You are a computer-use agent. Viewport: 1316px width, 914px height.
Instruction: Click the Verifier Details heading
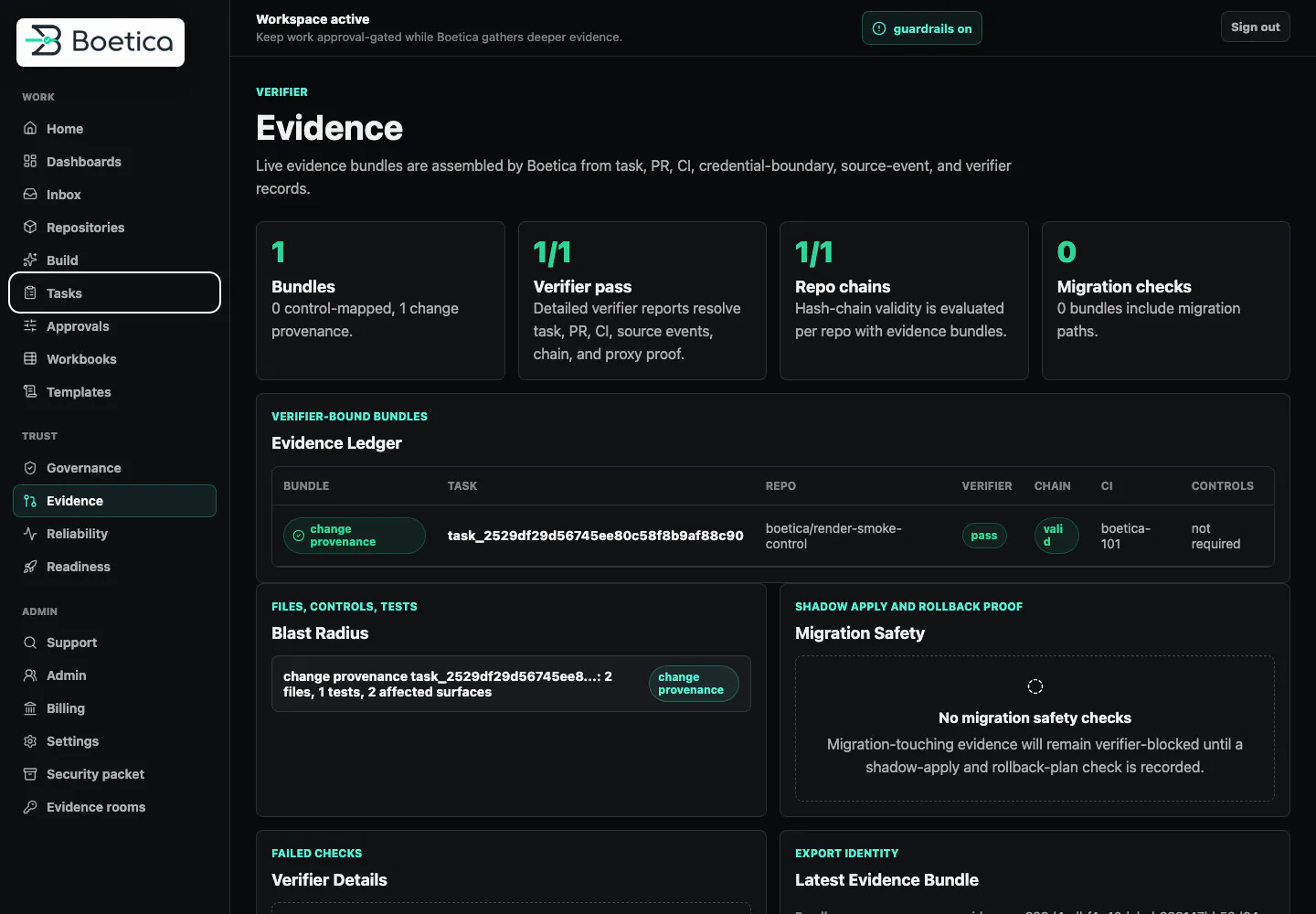[x=329, y=880]
